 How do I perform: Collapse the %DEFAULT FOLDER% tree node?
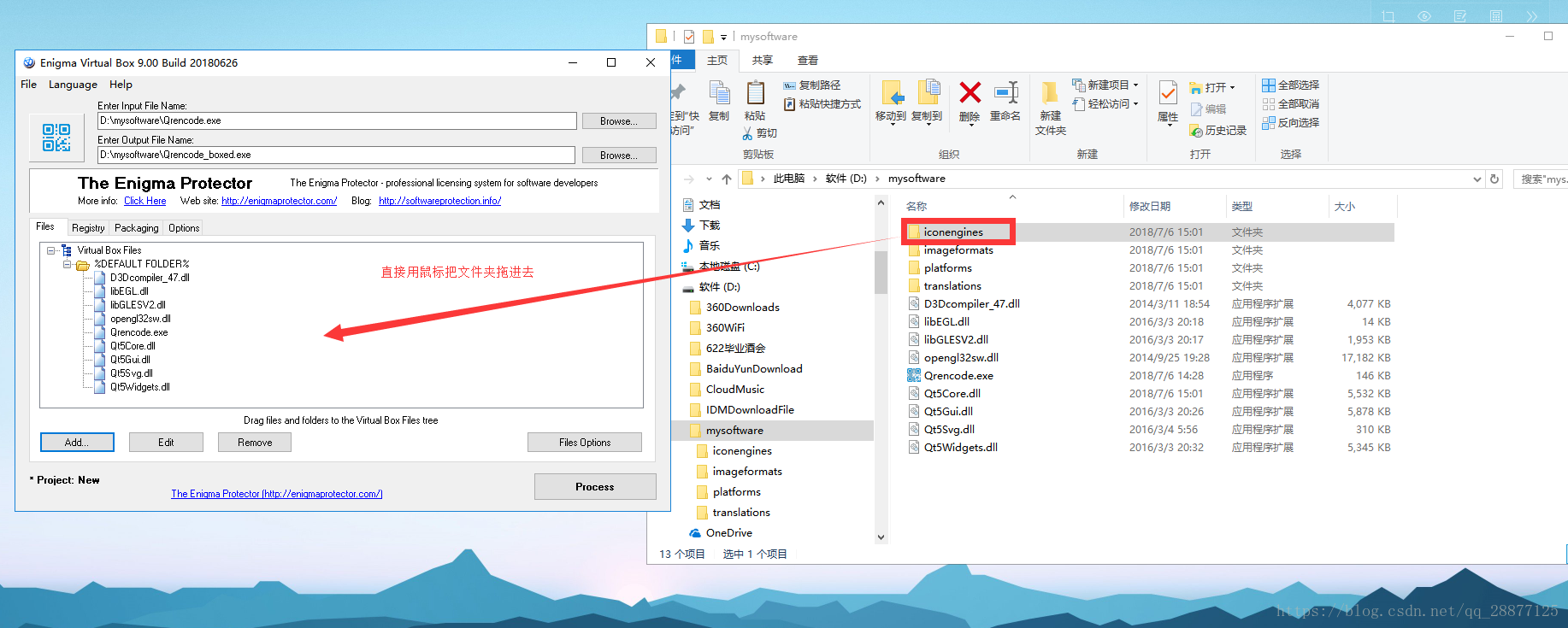point(67,264)
